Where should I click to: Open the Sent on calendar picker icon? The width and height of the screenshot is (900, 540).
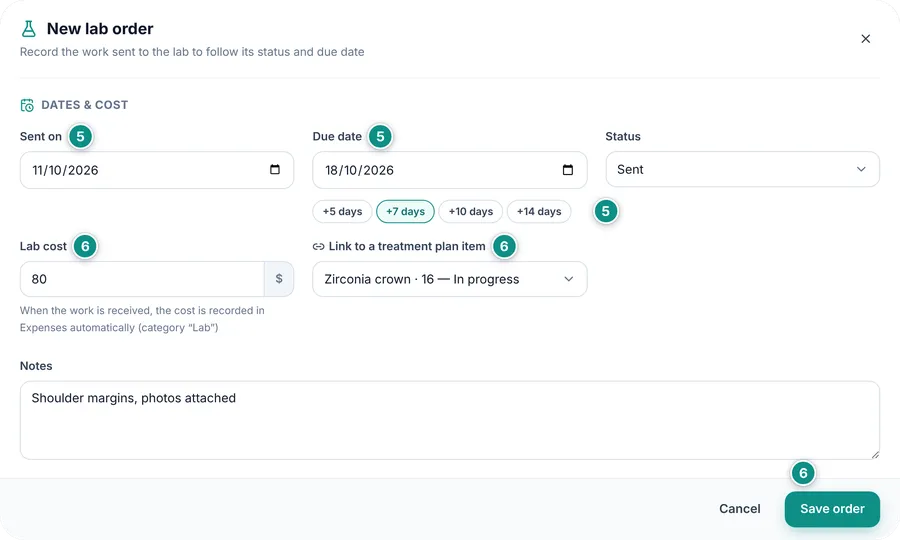click(x=275, y=169)
